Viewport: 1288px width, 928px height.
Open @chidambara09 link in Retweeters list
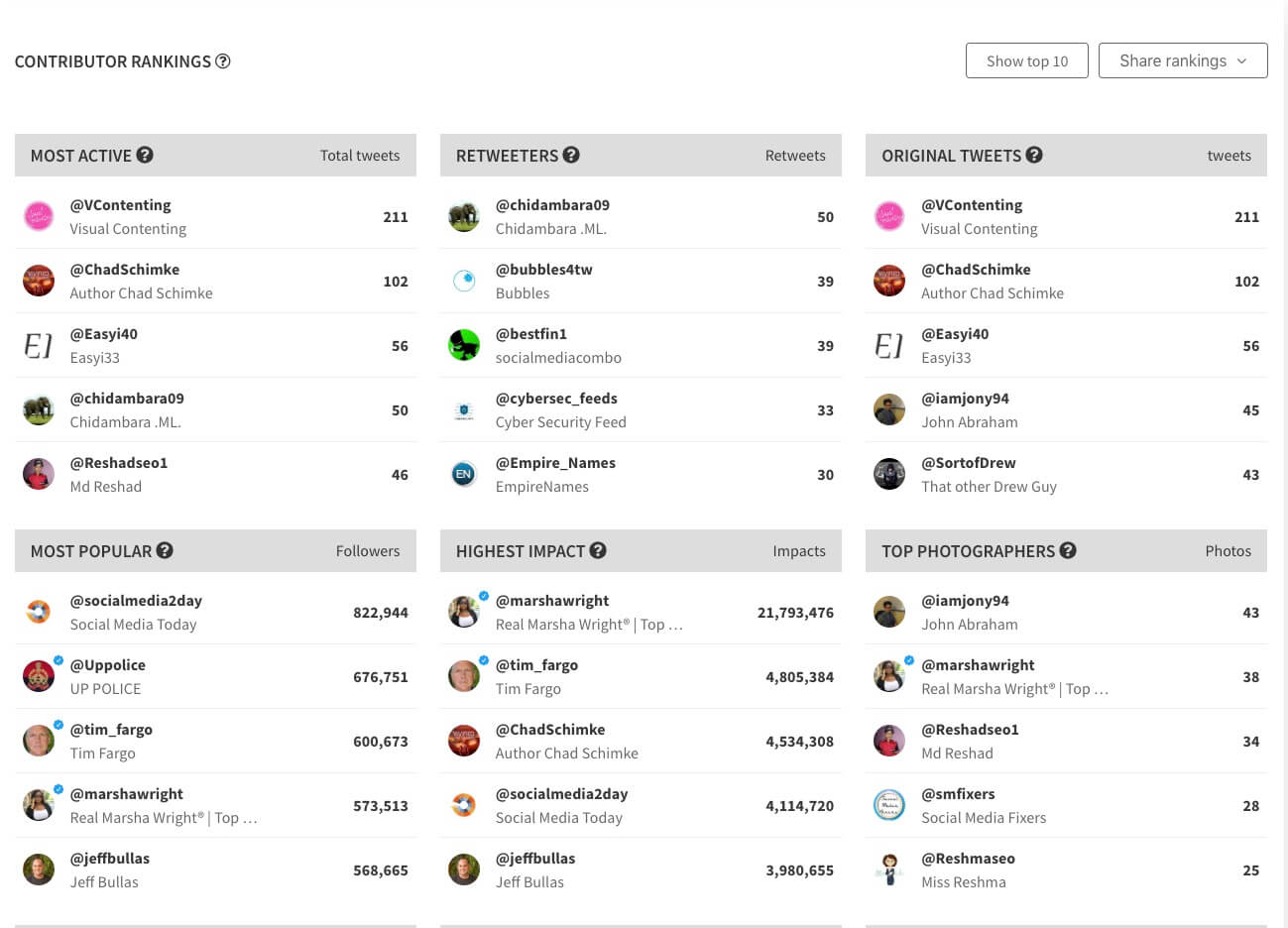(552, 205)
